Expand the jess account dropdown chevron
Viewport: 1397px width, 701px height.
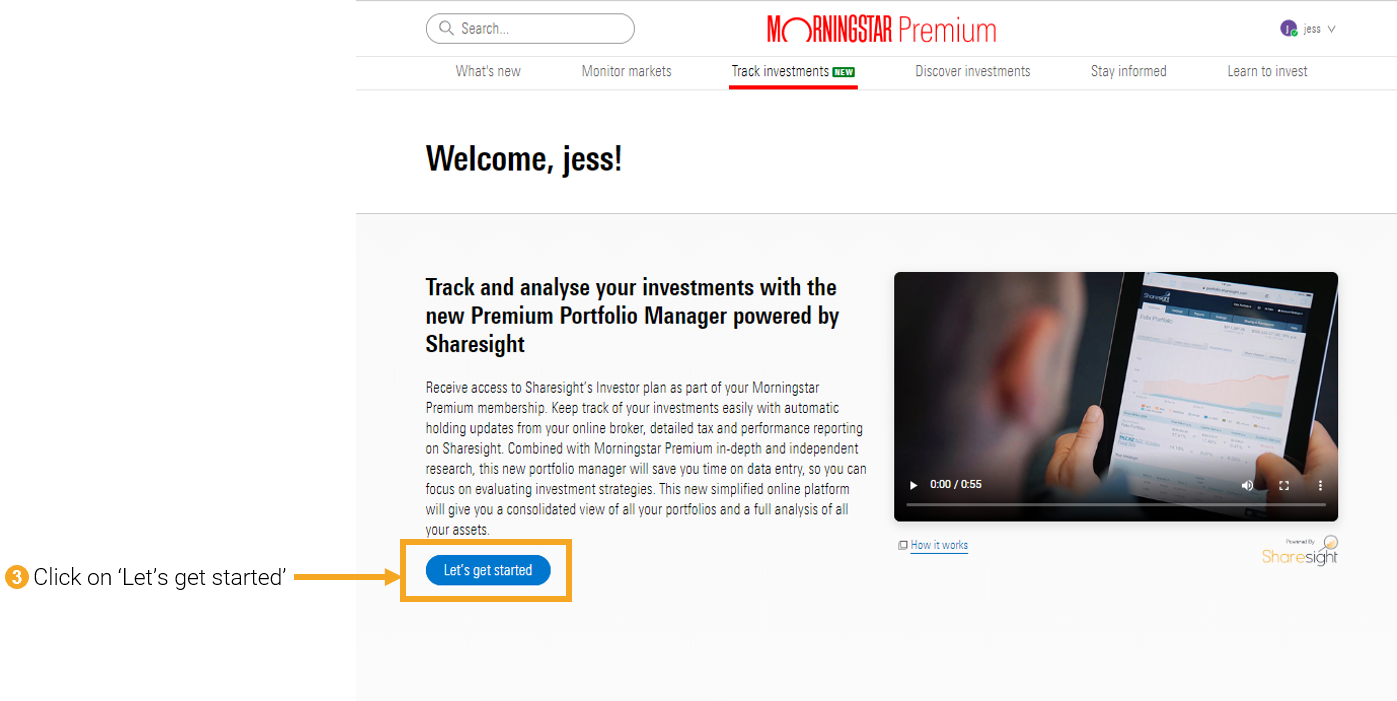1331,29
